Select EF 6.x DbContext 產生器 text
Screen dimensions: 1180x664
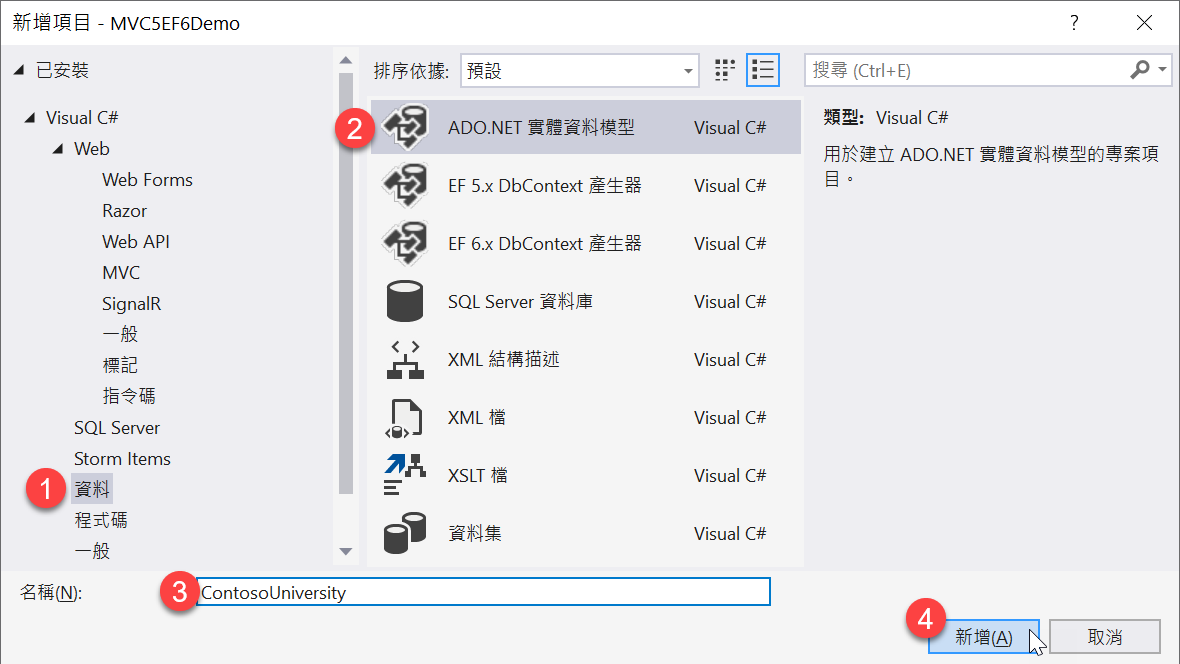point(545,243)
